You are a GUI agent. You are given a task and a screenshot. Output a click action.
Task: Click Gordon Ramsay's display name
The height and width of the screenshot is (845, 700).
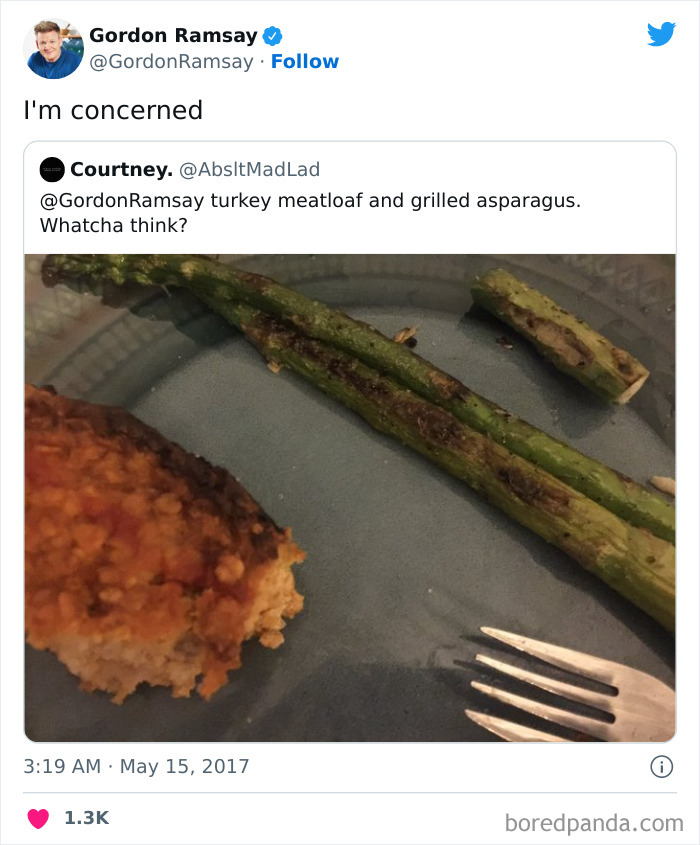[174, 35]
